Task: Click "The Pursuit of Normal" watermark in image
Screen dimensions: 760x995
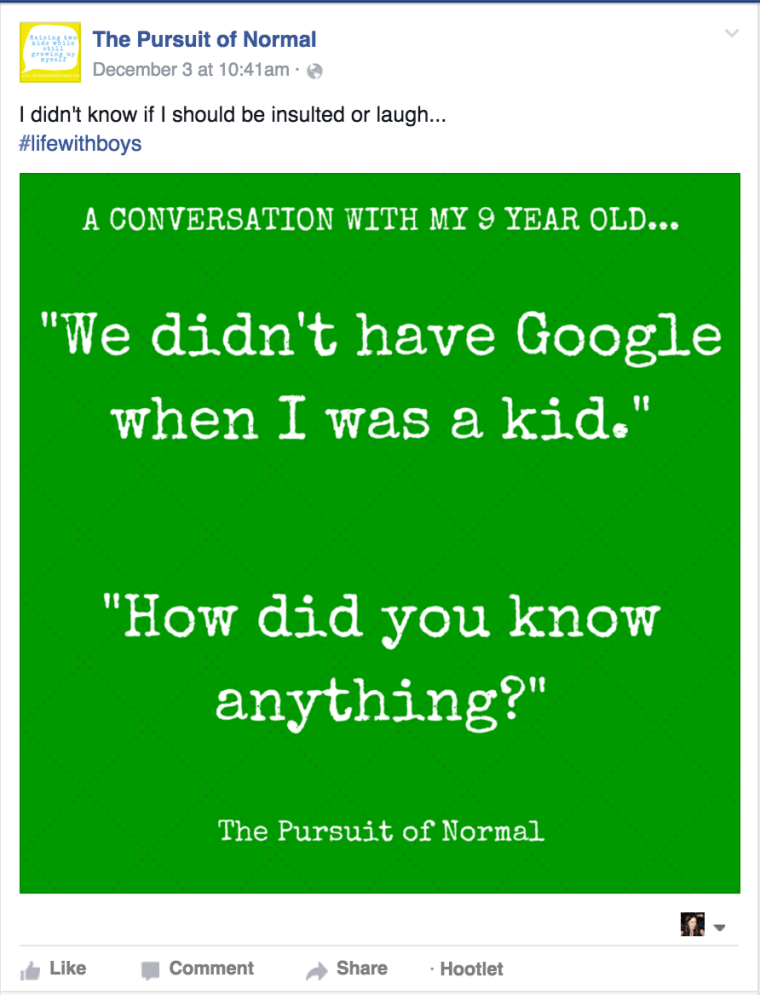Action: coord(381,831)
